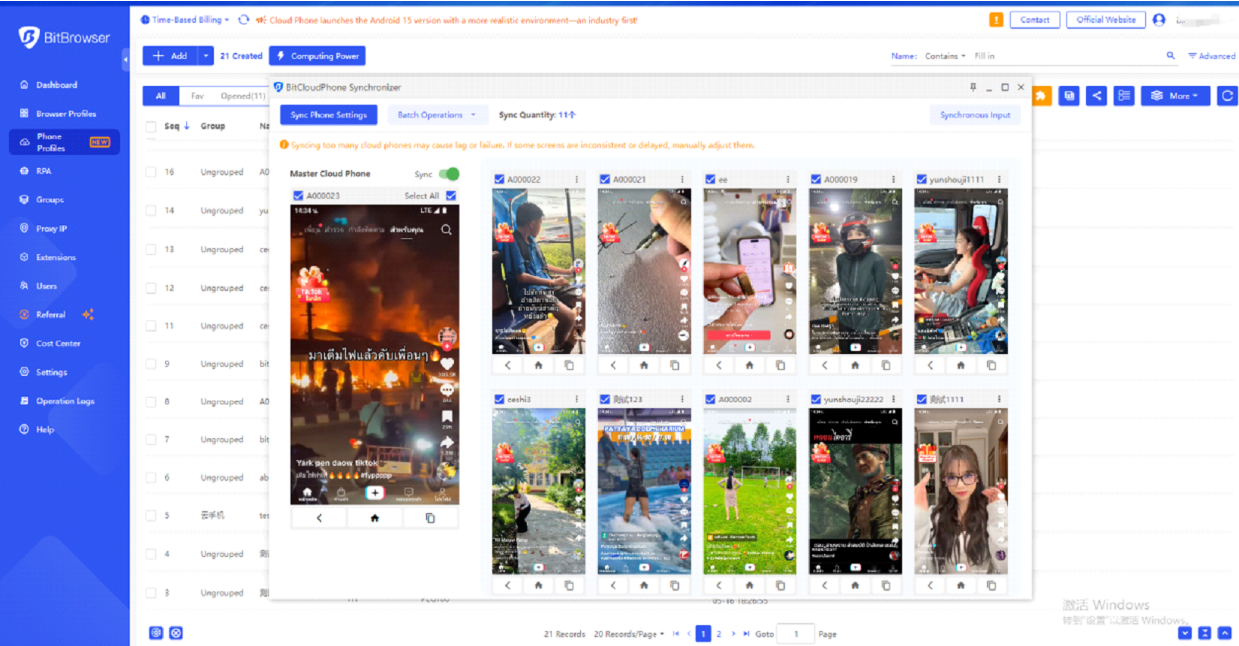Click the recent apps button under phone yunshouji1111
The image size is (1239, 646).
[991, 365]
